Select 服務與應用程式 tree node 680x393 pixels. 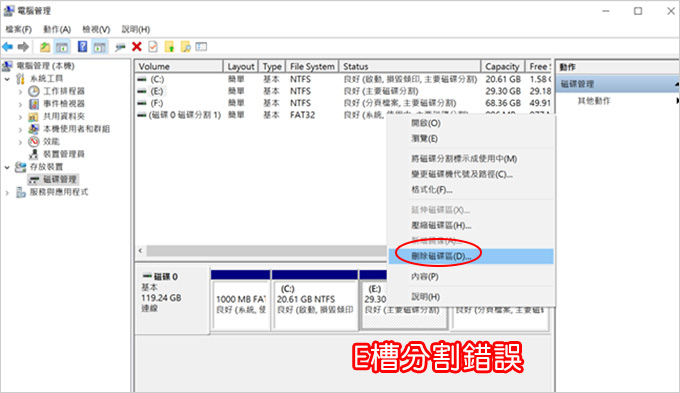pyautogui.click(x=59, y=192)
